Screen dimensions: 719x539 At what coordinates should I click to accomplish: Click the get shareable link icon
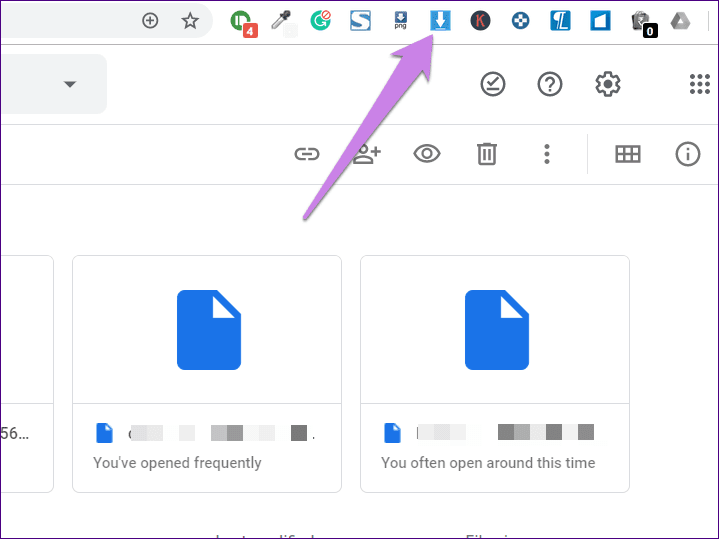click(x=307, y=154)
